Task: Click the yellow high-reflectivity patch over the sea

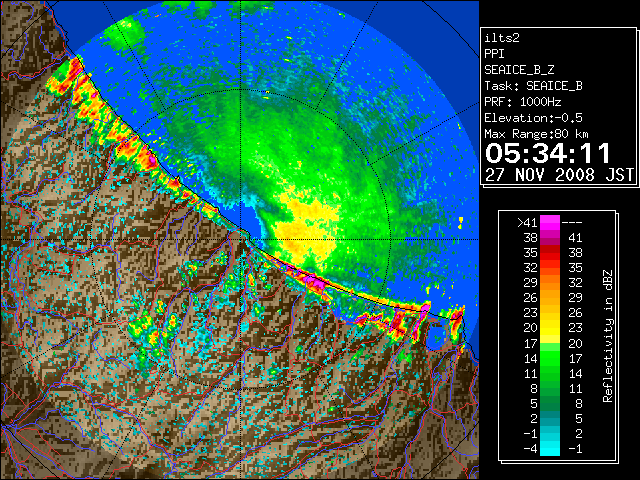Action: (x=307, y=229)
